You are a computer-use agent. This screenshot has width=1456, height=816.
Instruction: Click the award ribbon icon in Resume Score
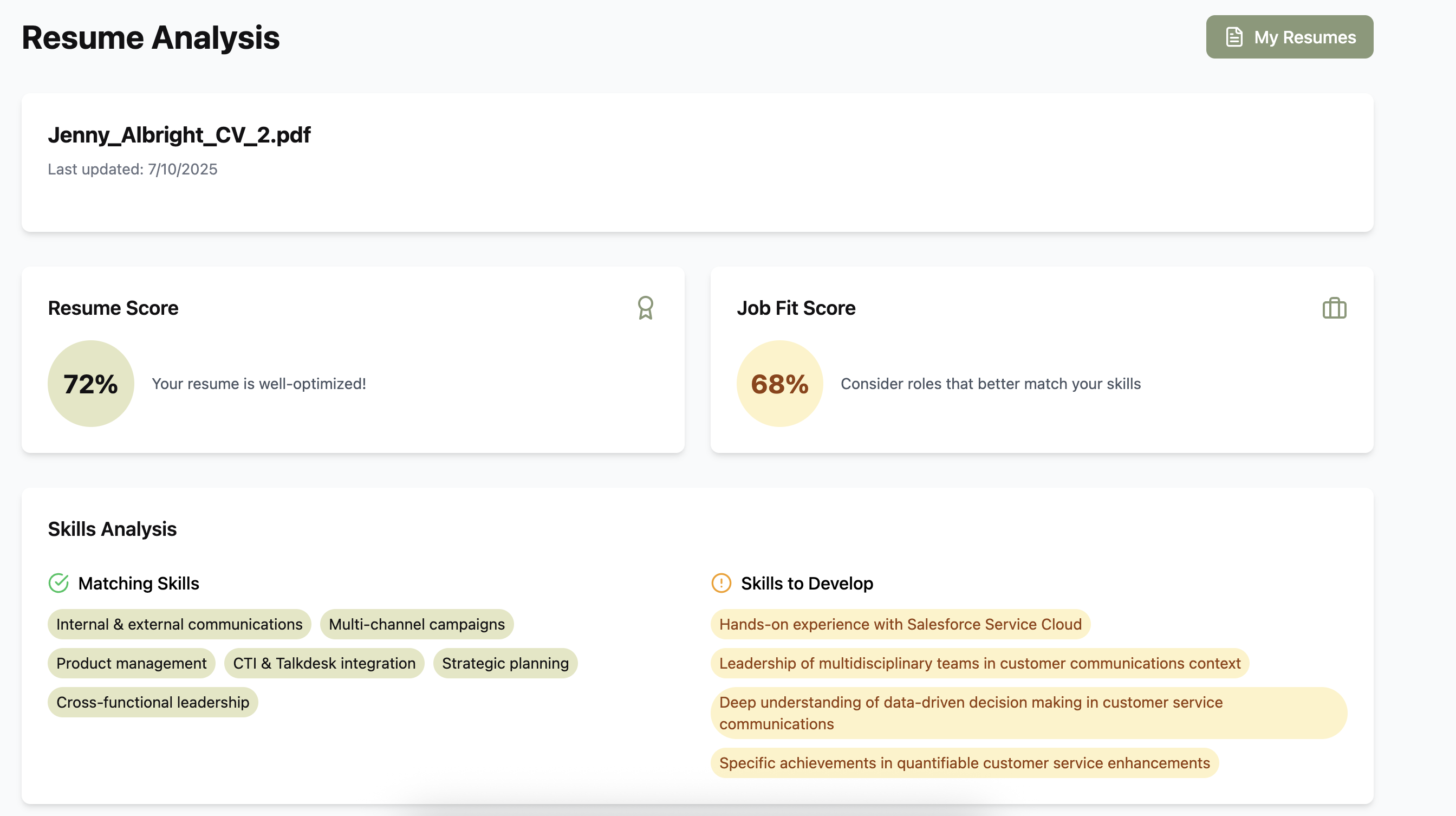pyautogui.click(x=645, y=308)
